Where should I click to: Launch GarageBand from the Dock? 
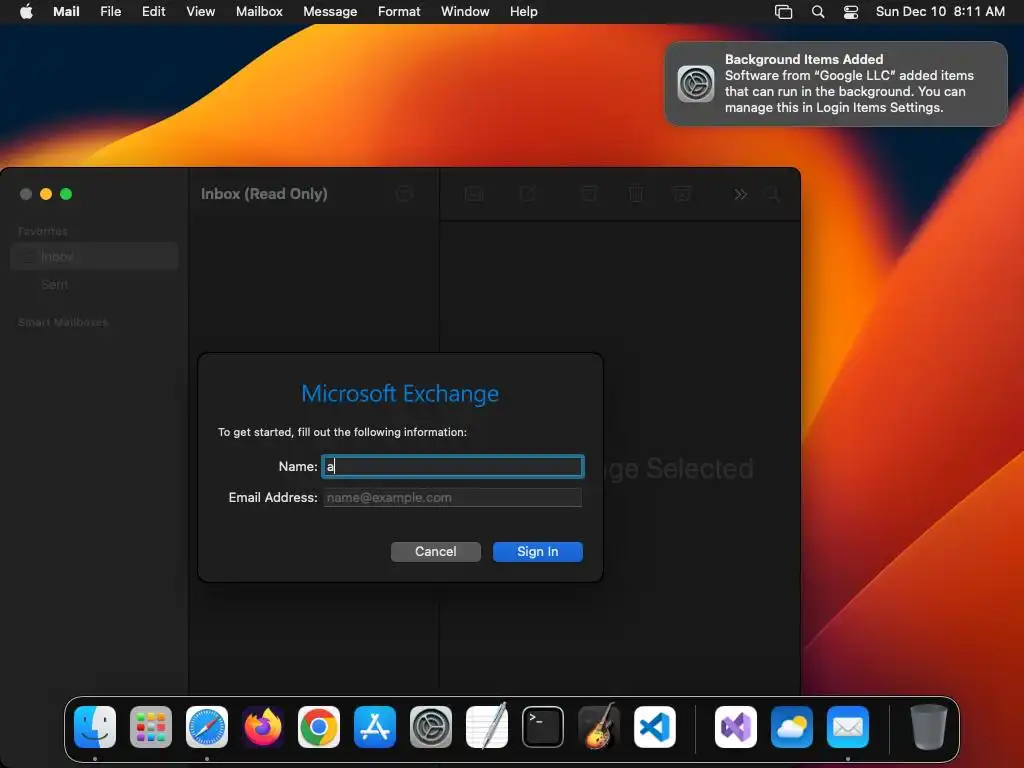tap(599, 726)
